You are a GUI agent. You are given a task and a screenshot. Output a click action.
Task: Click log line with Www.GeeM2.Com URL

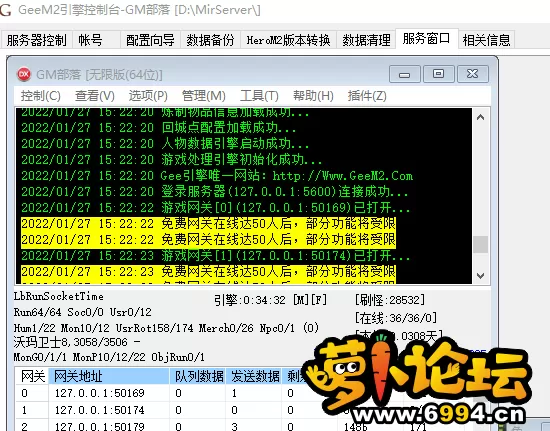(217, 175)
